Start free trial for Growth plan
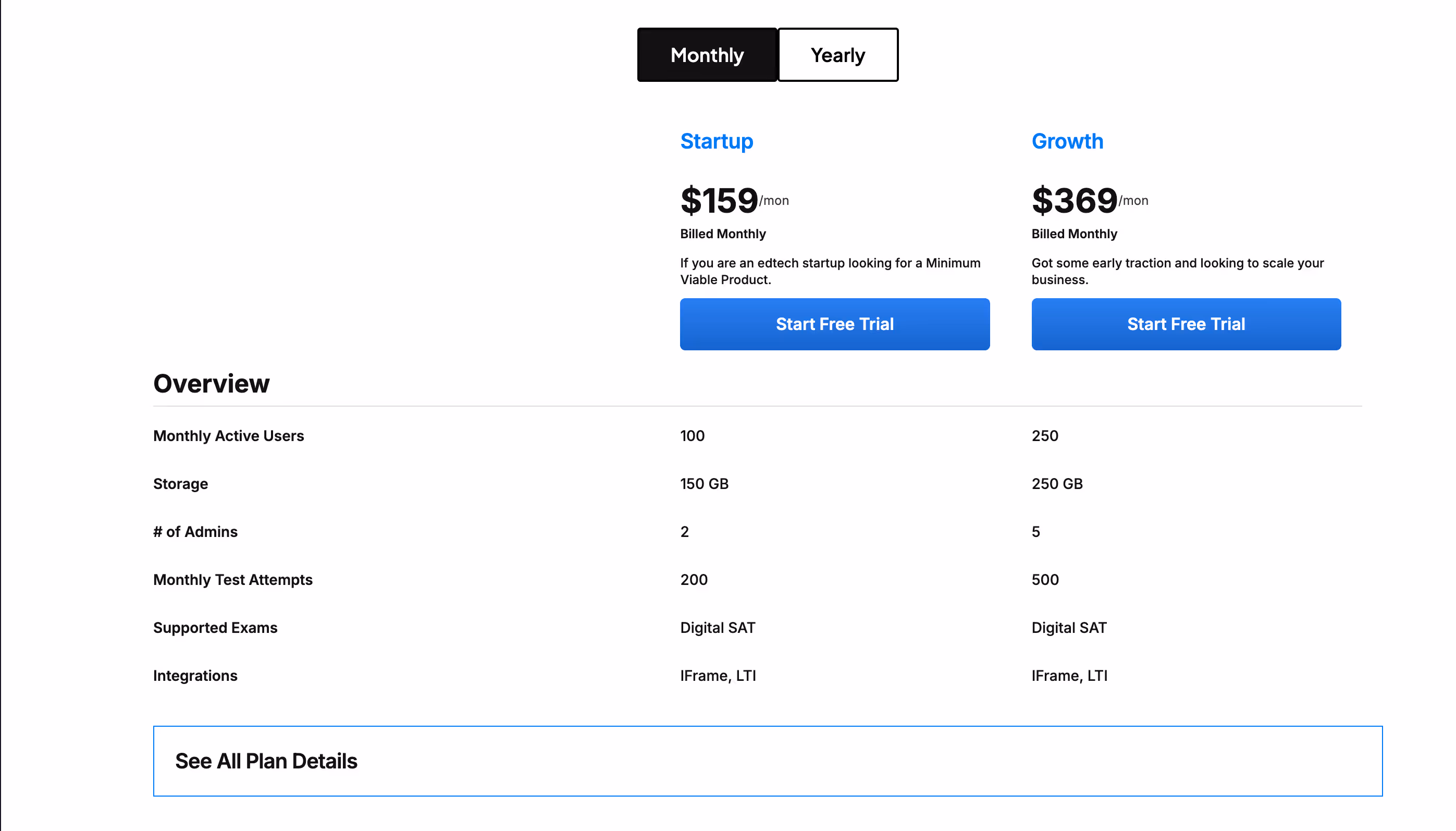This screenshot has width=1456, height=831. click(1186, 324)
